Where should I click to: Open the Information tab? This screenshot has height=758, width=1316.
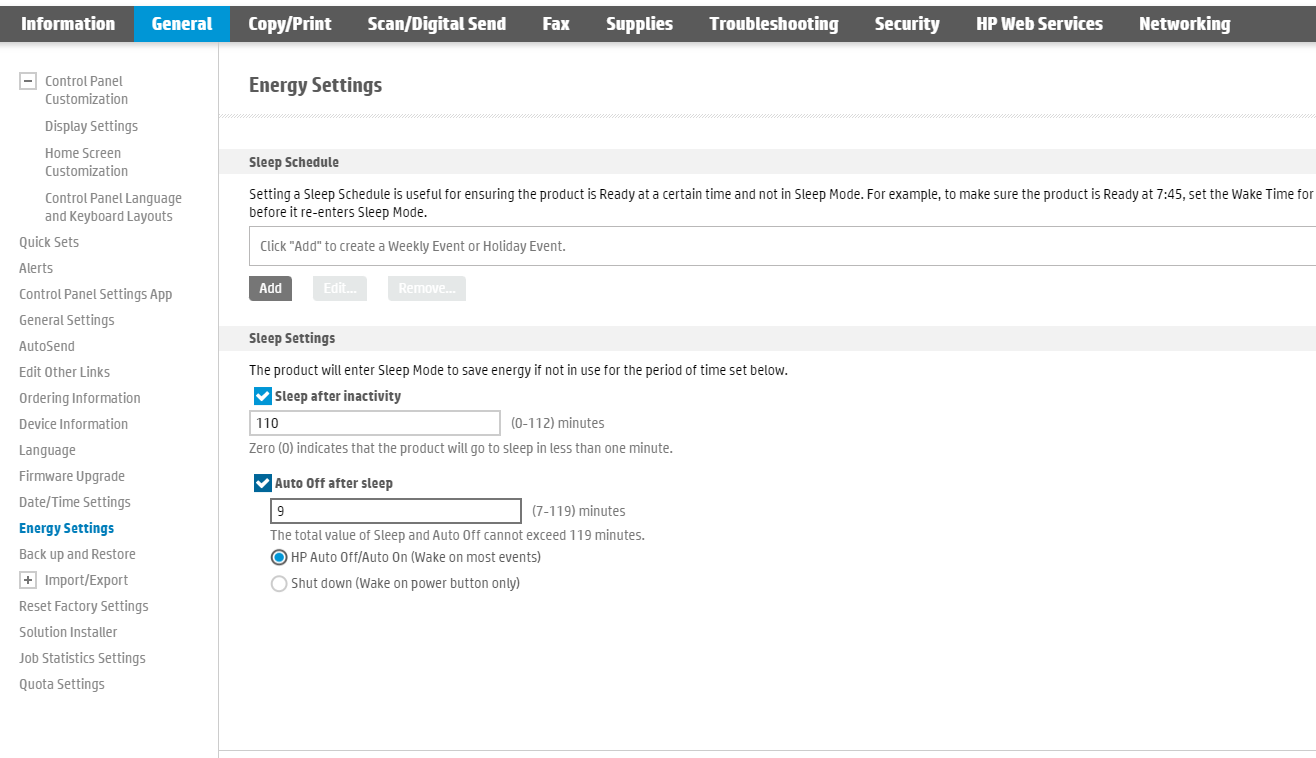(68, 24)
